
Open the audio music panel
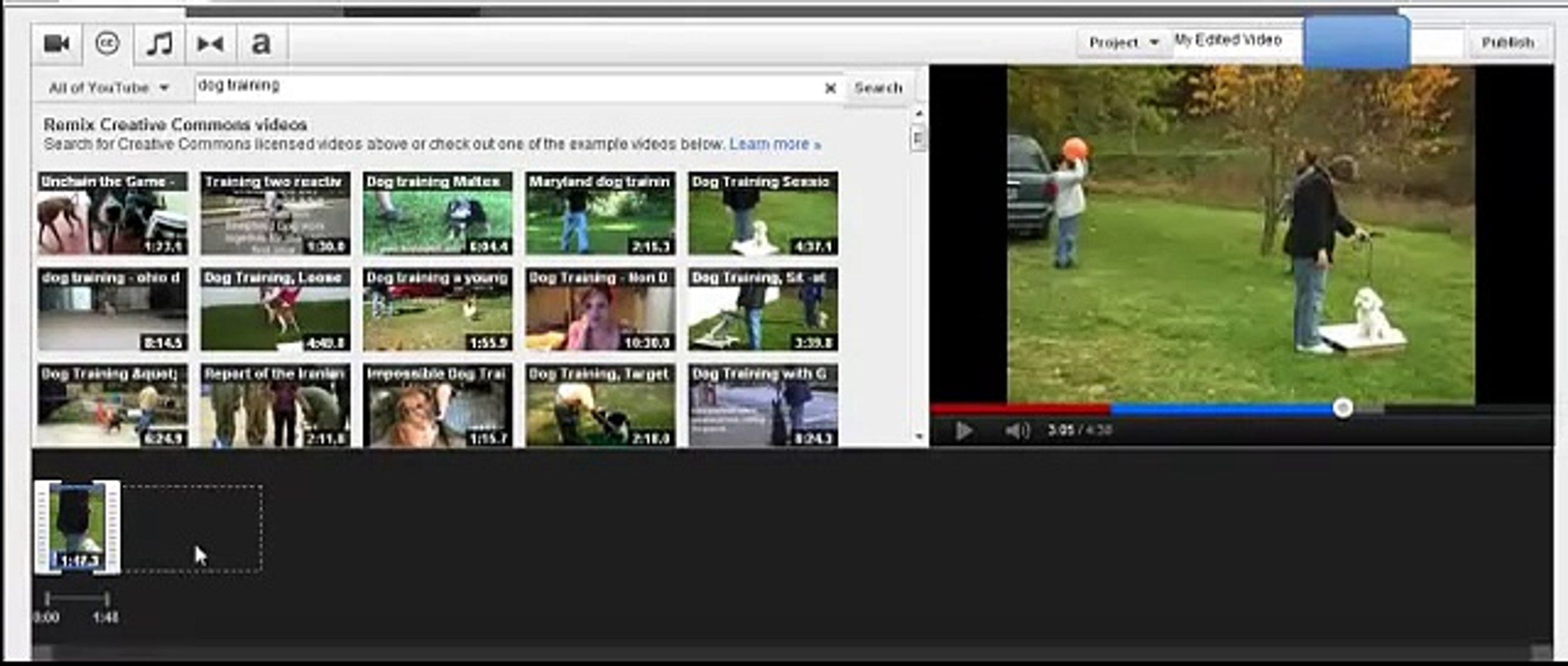pos(159,43)
